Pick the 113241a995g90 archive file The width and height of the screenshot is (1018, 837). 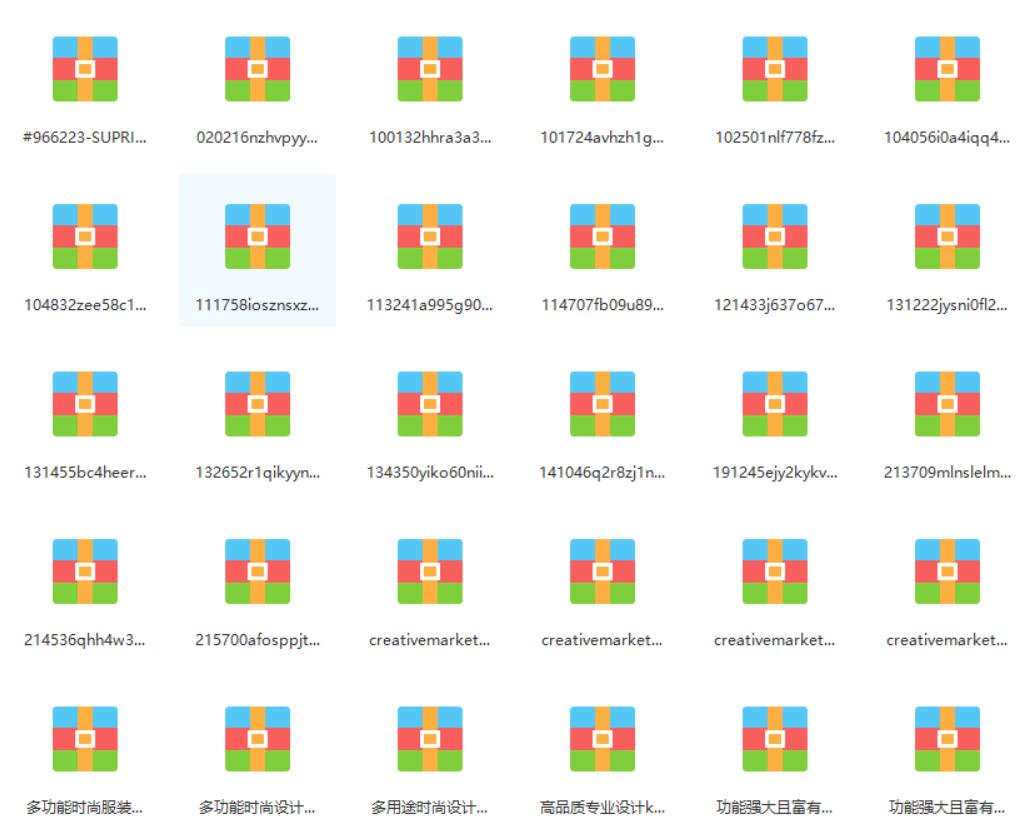coord(430,237)
